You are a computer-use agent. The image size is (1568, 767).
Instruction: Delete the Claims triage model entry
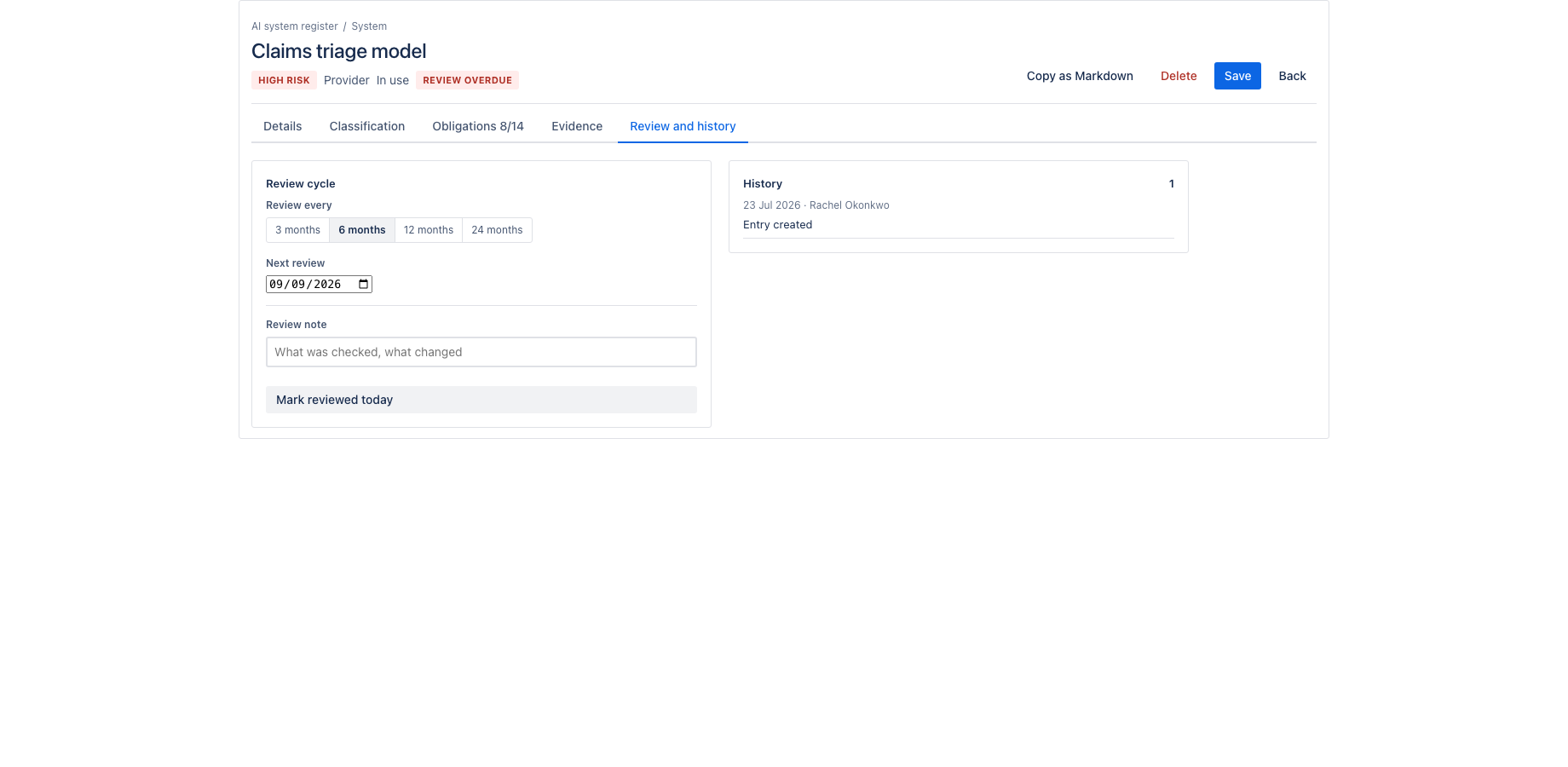pyautogui.click(x=1179, y=76)
